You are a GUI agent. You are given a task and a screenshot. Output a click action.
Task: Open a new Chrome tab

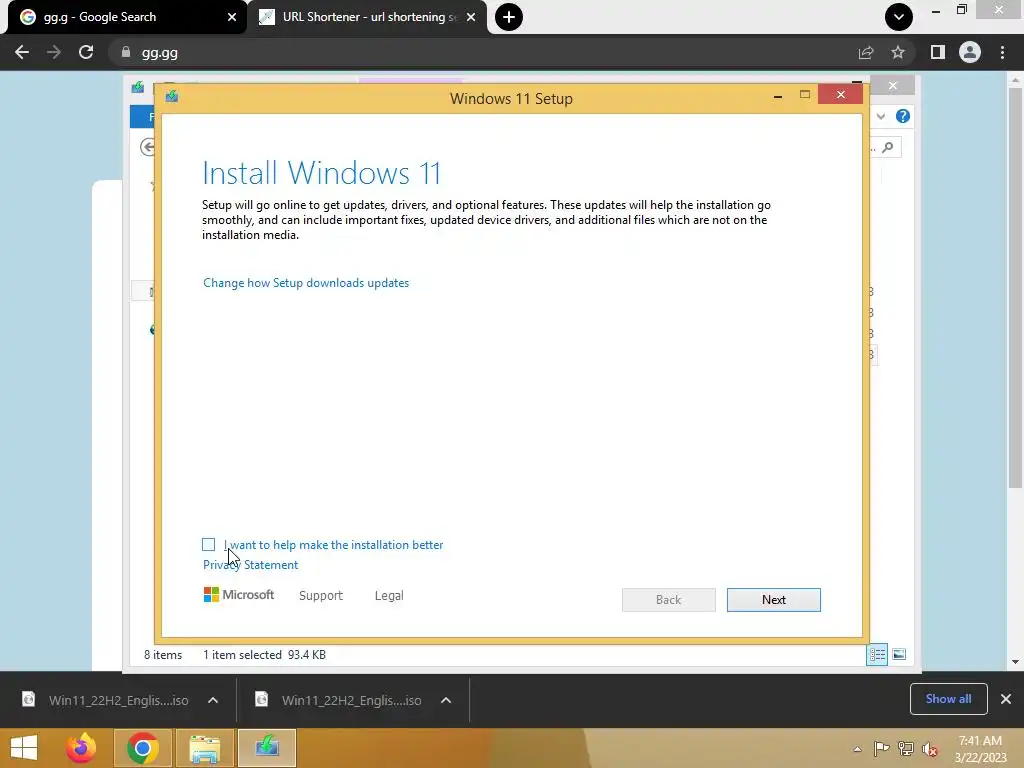point(509,17)
